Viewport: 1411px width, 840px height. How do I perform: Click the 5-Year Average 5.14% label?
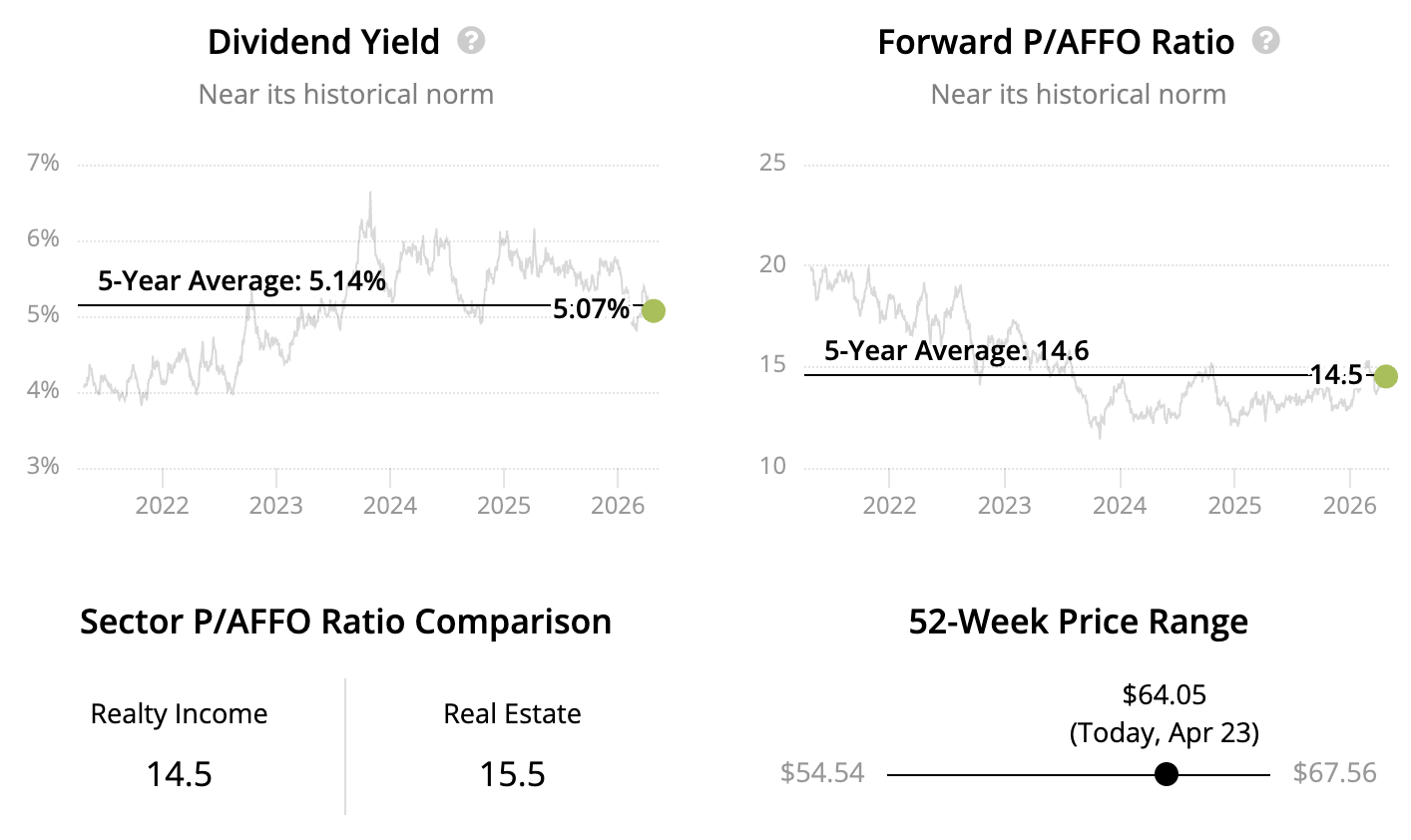pos(241,281)
